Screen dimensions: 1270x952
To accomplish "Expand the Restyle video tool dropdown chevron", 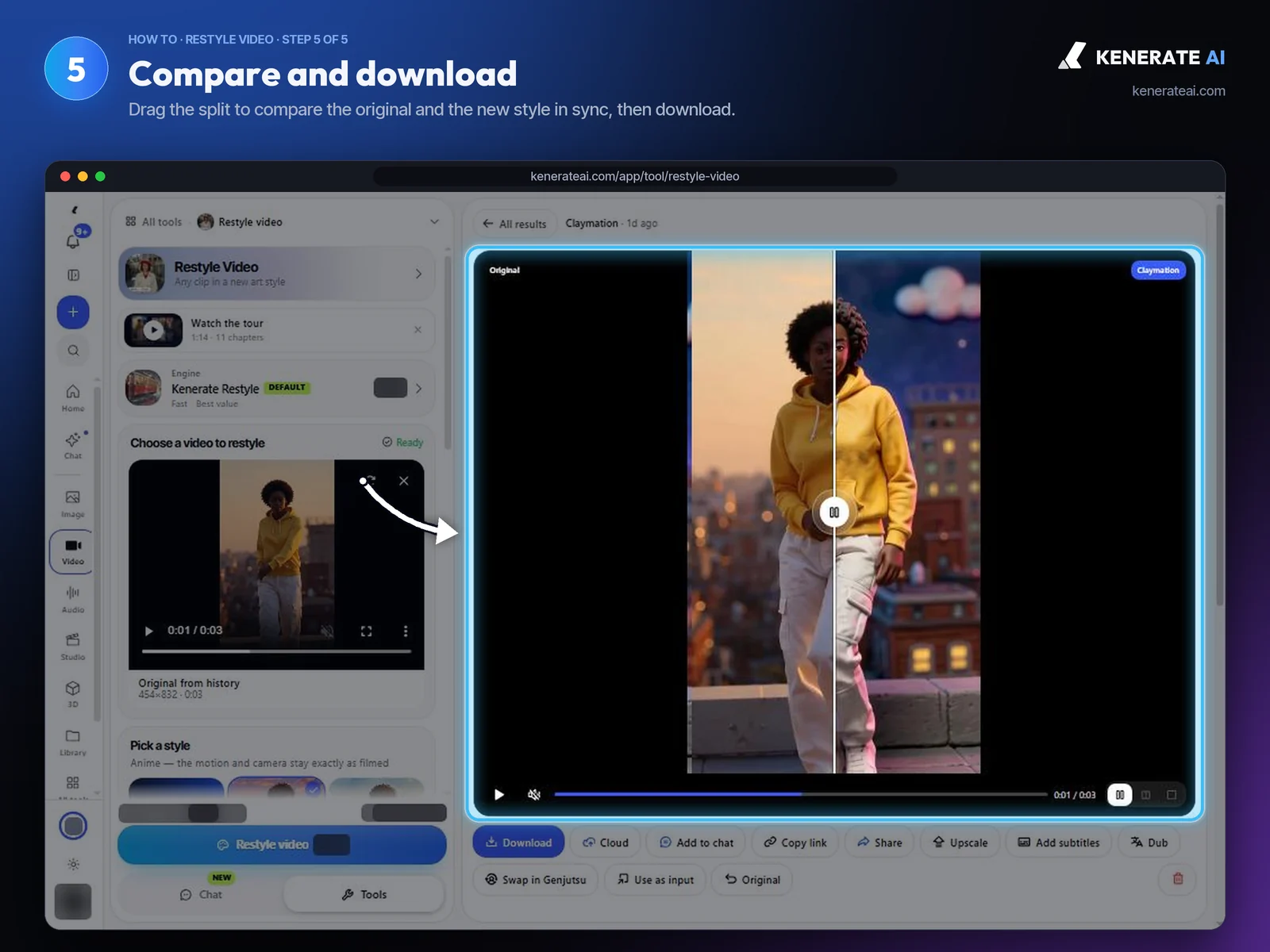I will (434, 222).
